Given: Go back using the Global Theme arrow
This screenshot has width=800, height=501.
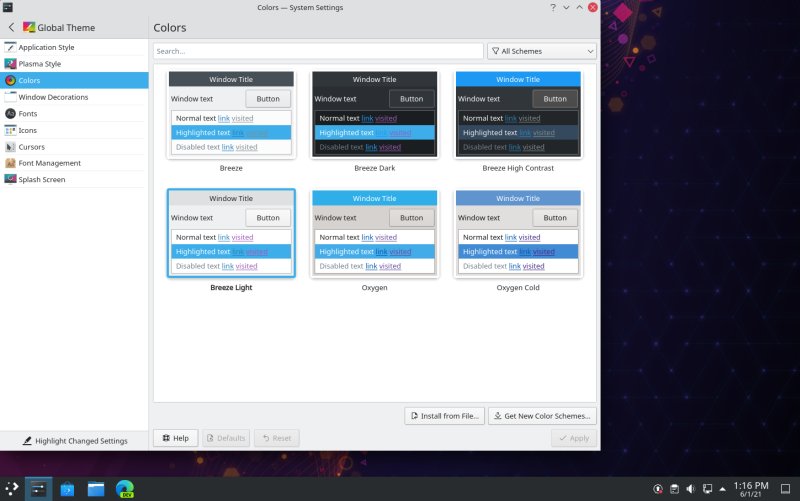Looking at the screenshot, I should [x=11, y=27].
